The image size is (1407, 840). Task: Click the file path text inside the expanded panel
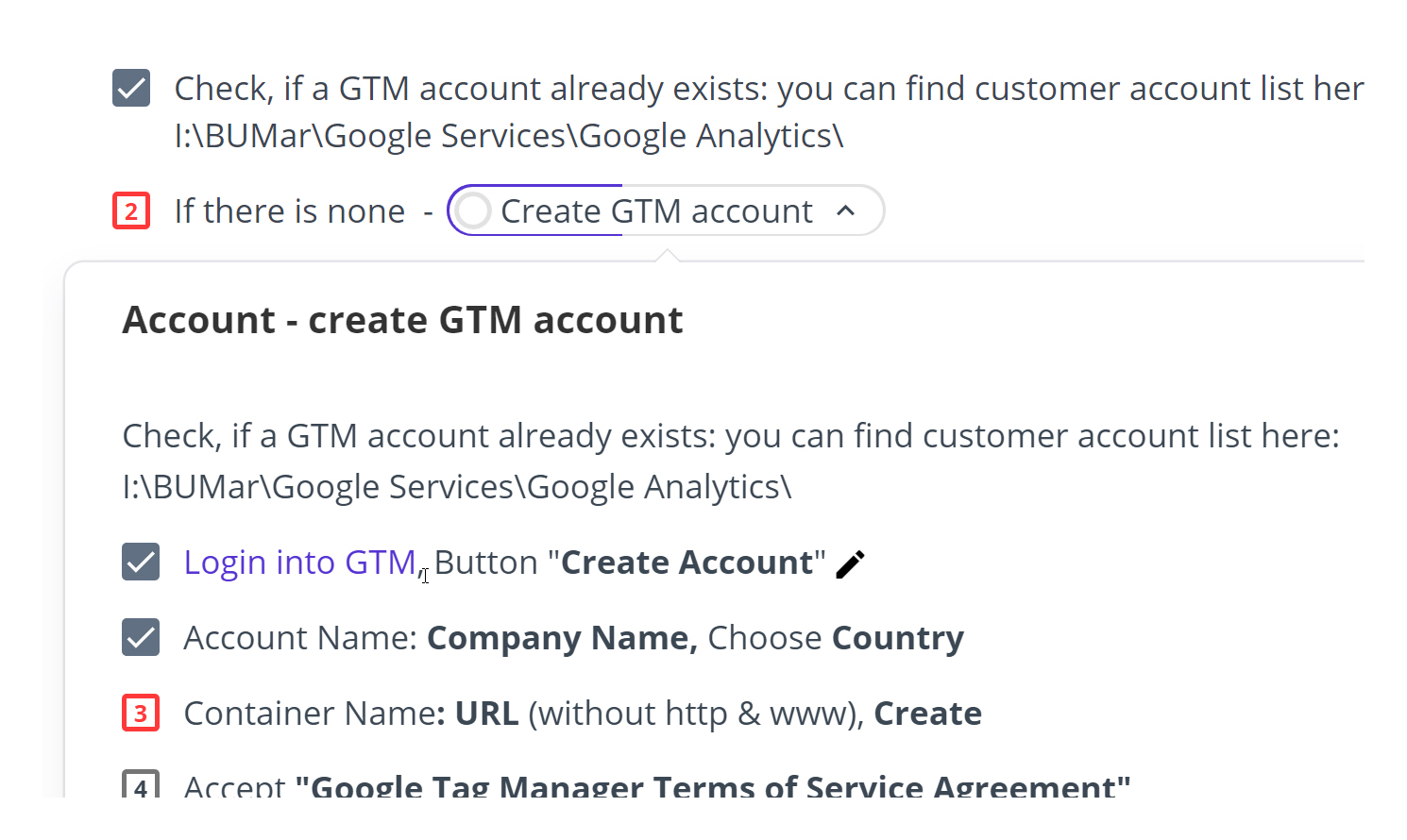(457, 487)
